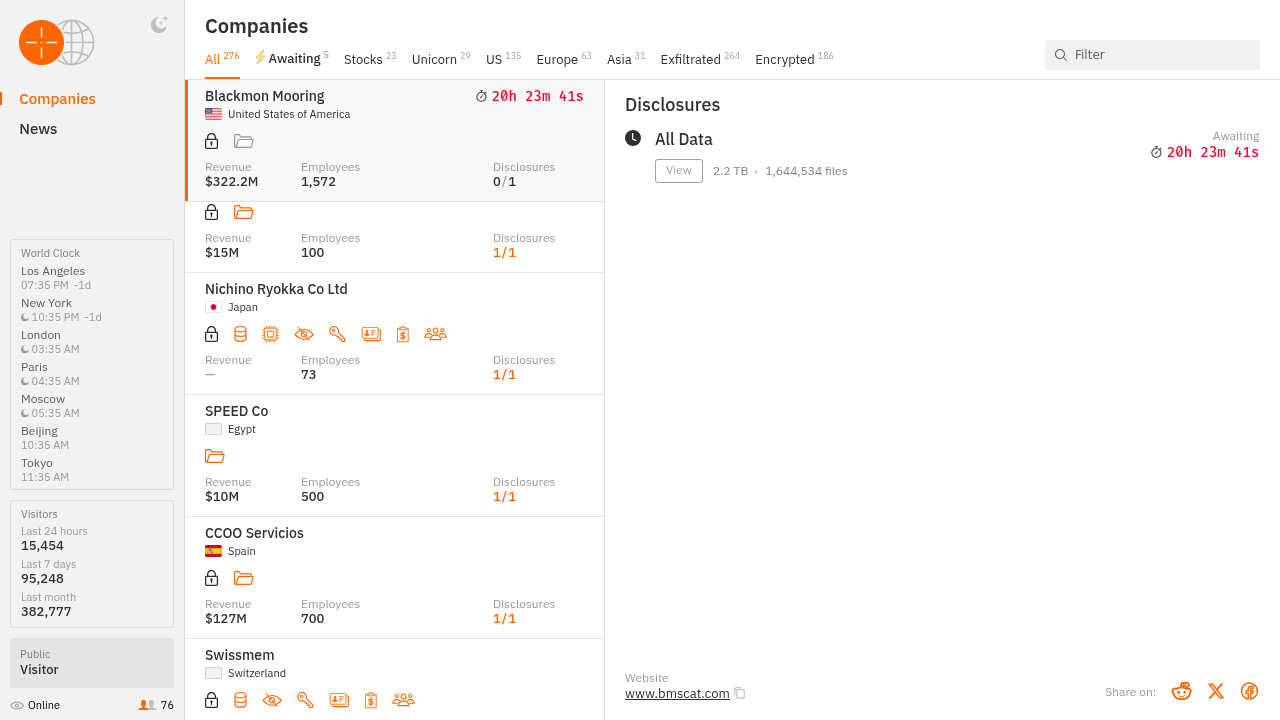Click the users online count icon

coord(147,705)
